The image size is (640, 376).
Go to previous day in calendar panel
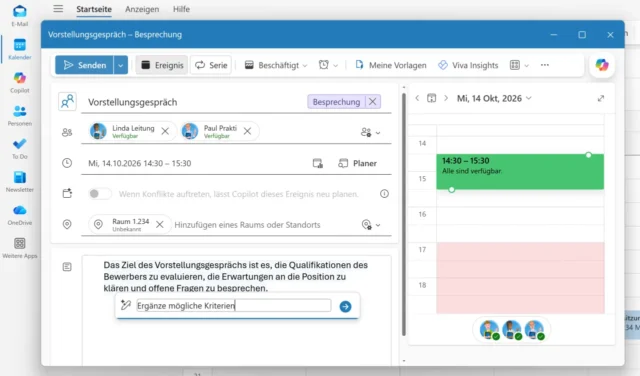[417, 98]
